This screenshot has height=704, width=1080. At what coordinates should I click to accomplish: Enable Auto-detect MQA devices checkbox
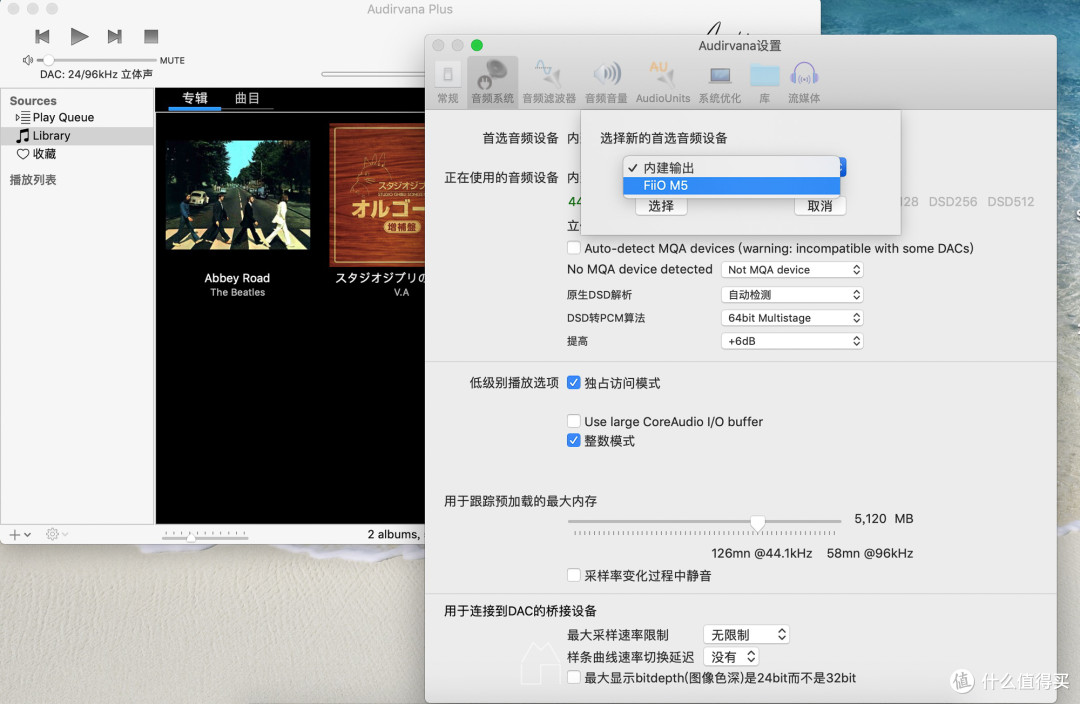click(573, 248)
